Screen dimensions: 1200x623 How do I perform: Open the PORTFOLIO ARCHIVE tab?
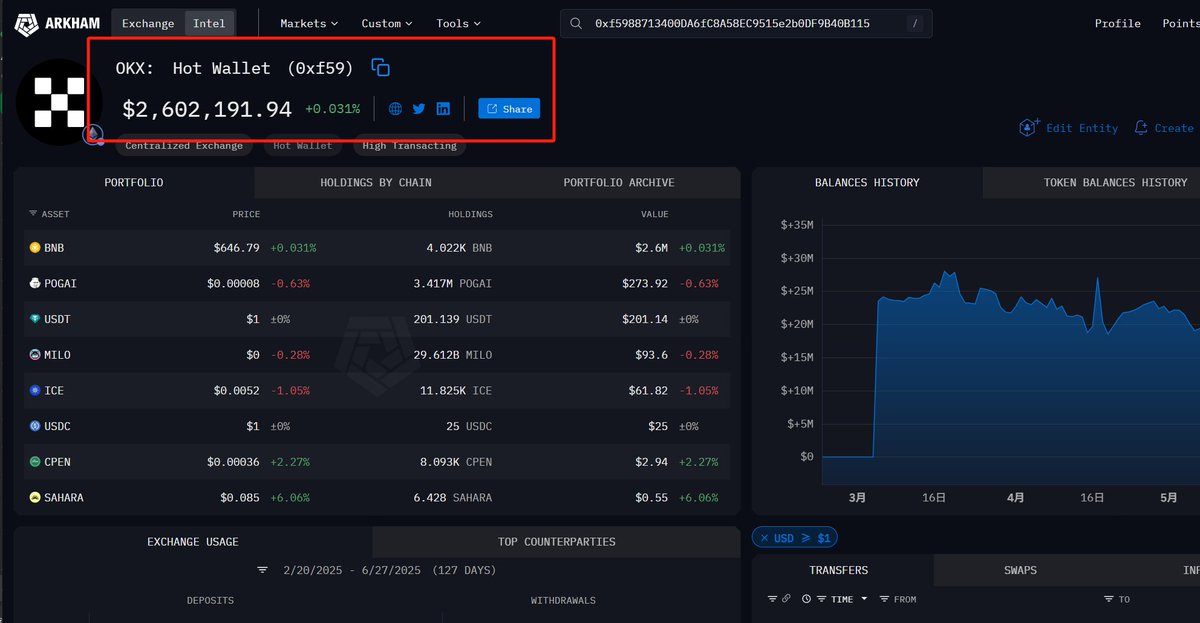tap(619, 183)
